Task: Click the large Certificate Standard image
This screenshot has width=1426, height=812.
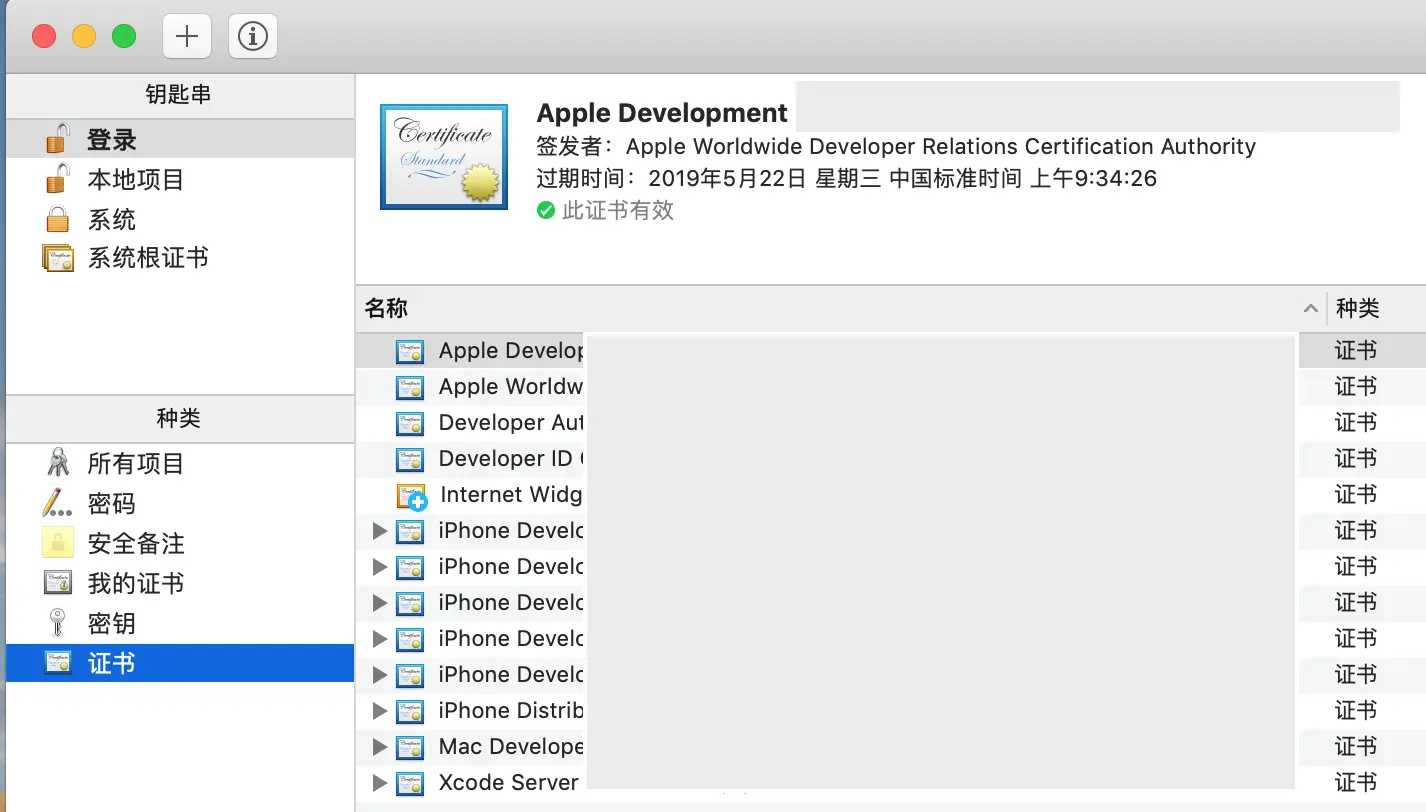Action: (x=443, y=157)
